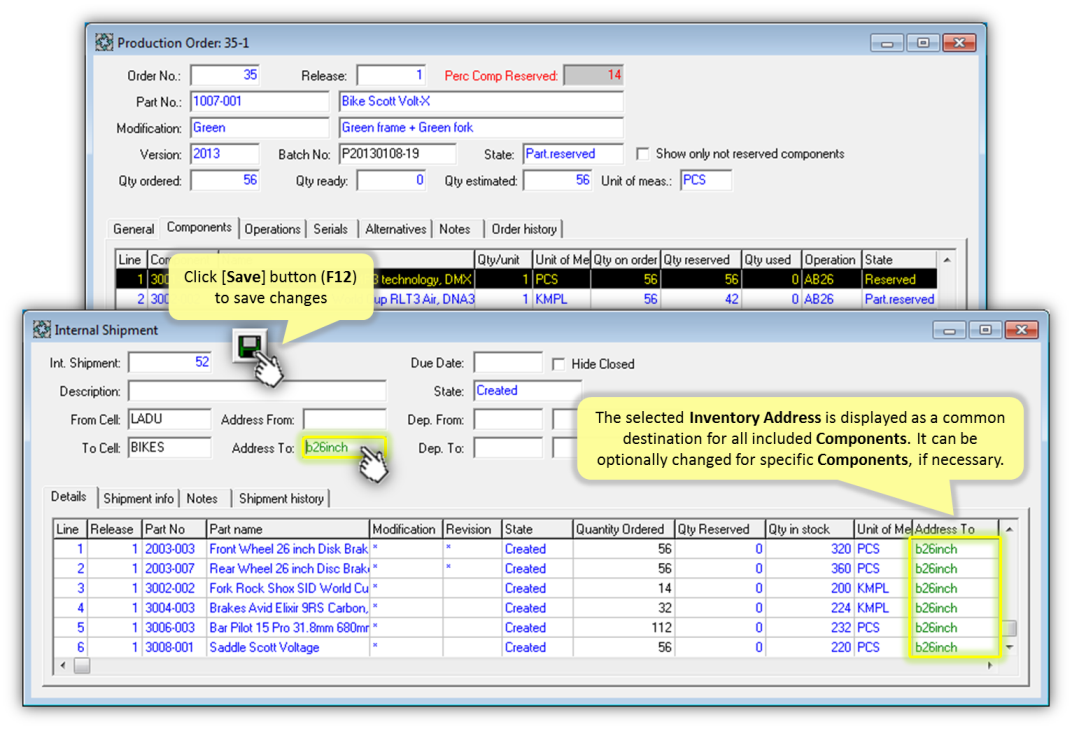Enable Show only not reserved components
Screen dimensions: 1072x729
[x=643, y=154]
